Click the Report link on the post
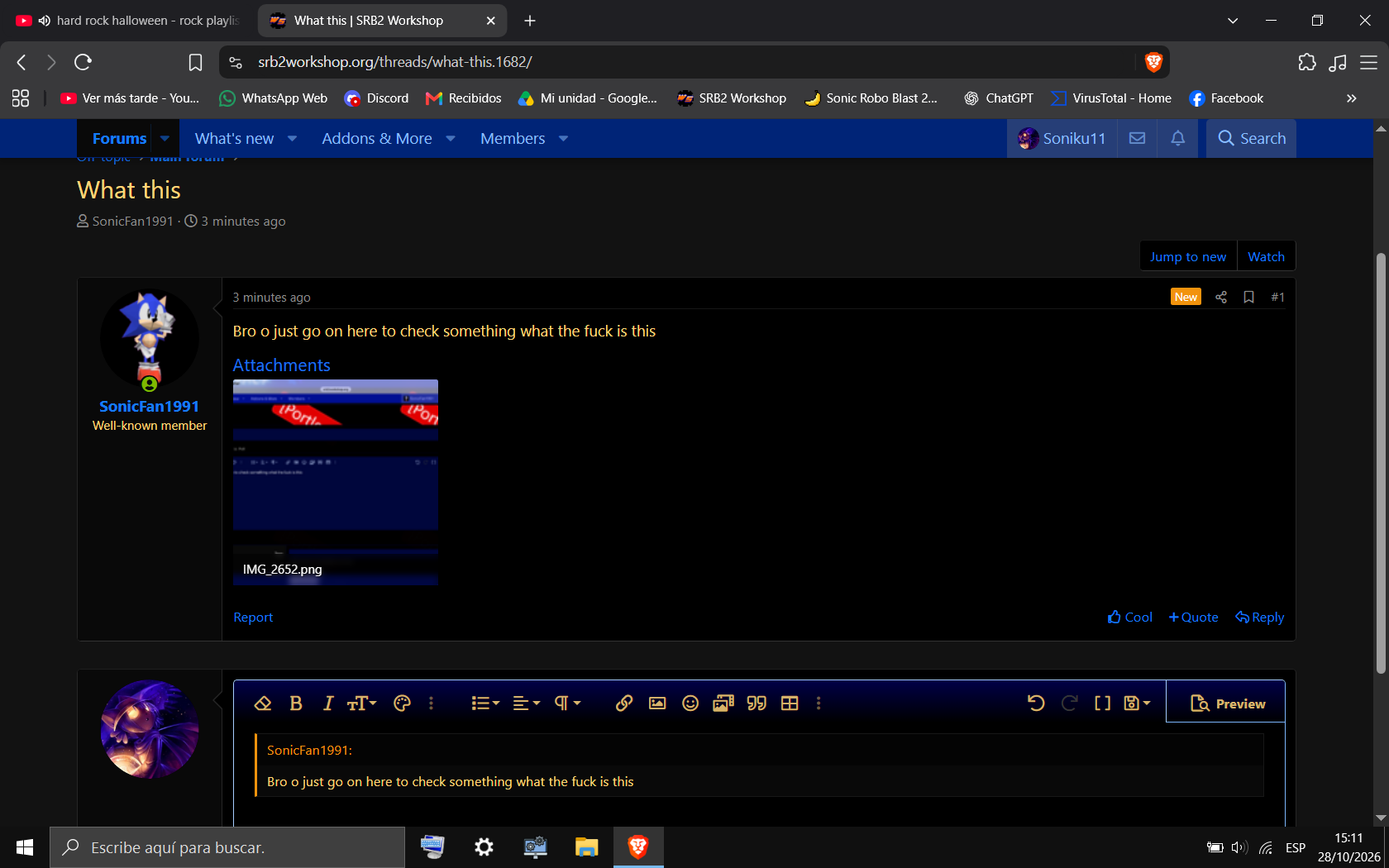 (253, 618)
